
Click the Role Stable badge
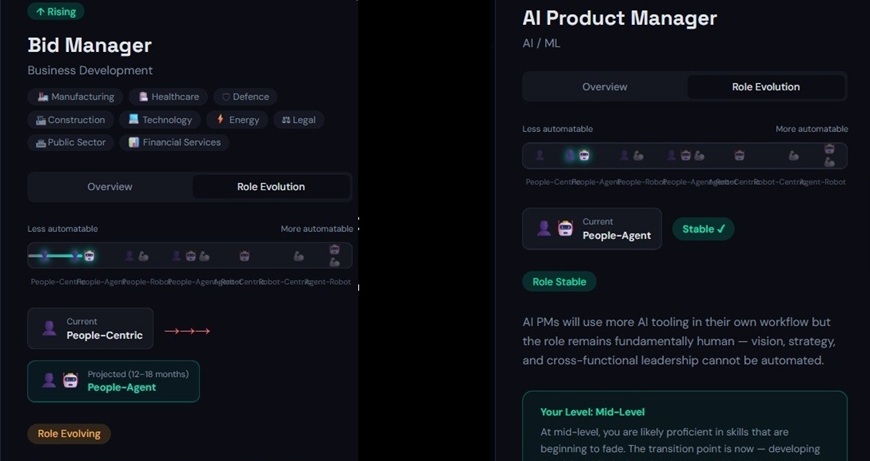(559, 282)
